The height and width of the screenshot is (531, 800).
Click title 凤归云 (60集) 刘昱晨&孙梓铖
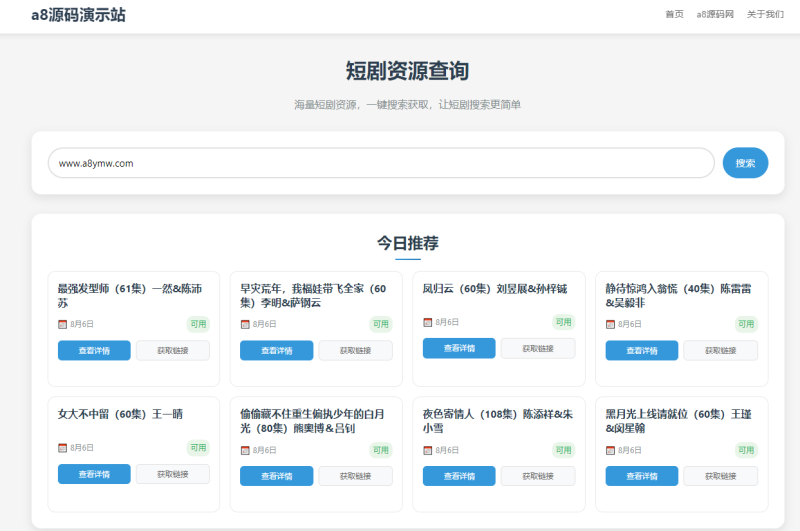(495, 289)
